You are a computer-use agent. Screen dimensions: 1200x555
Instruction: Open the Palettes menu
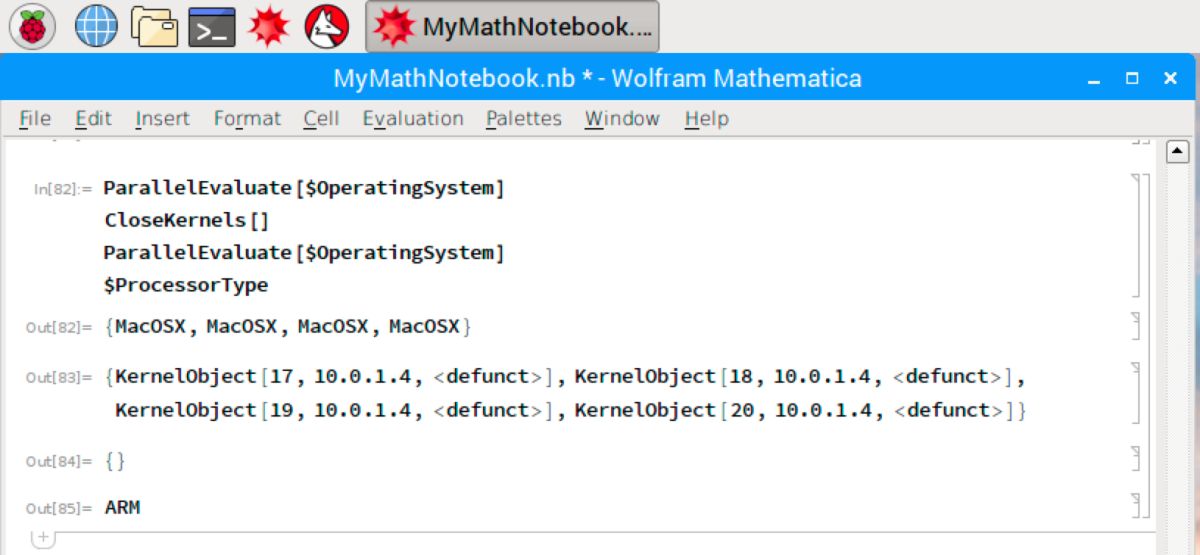524,118
